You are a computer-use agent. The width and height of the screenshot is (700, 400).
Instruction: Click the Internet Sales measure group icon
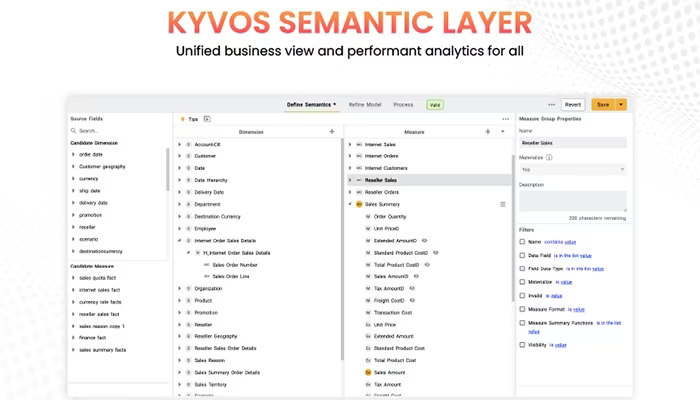click(359, 145)
